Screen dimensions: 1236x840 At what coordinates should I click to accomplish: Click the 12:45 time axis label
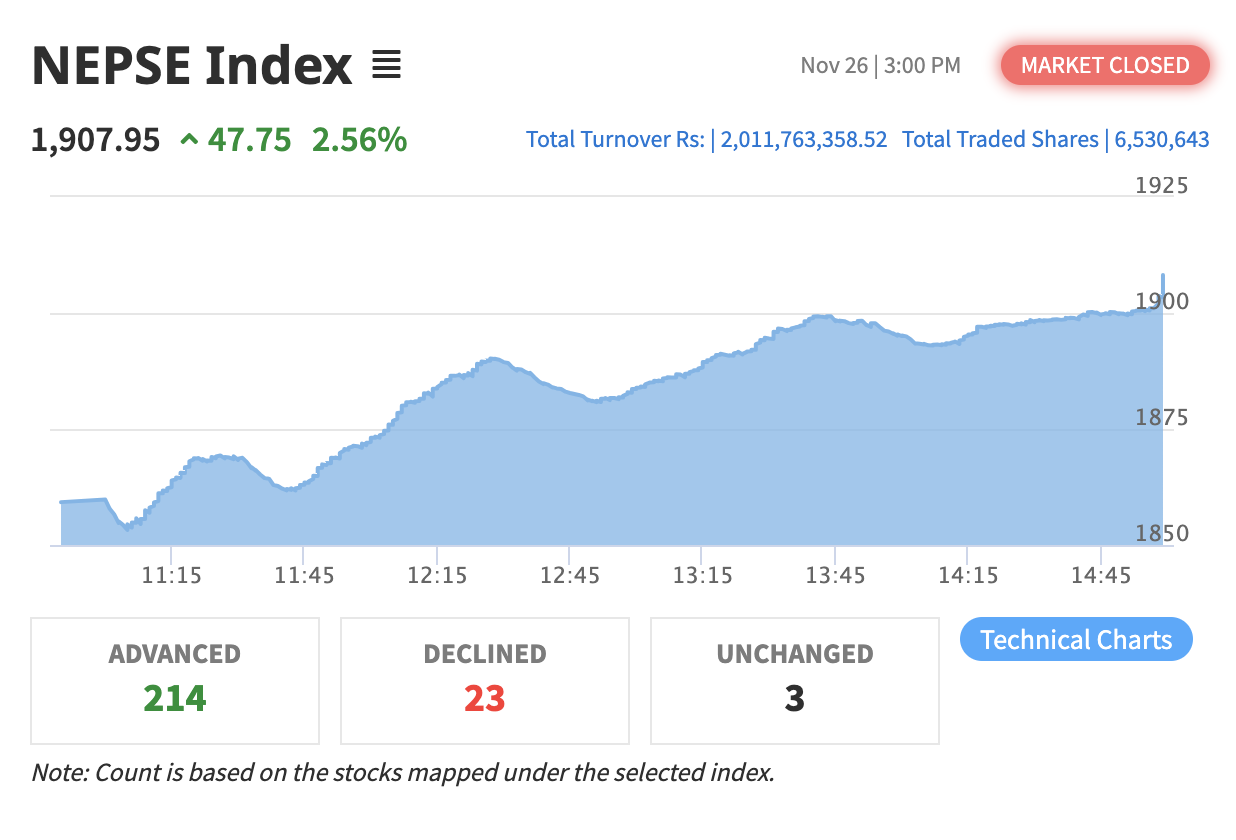(x=568, y=575)
